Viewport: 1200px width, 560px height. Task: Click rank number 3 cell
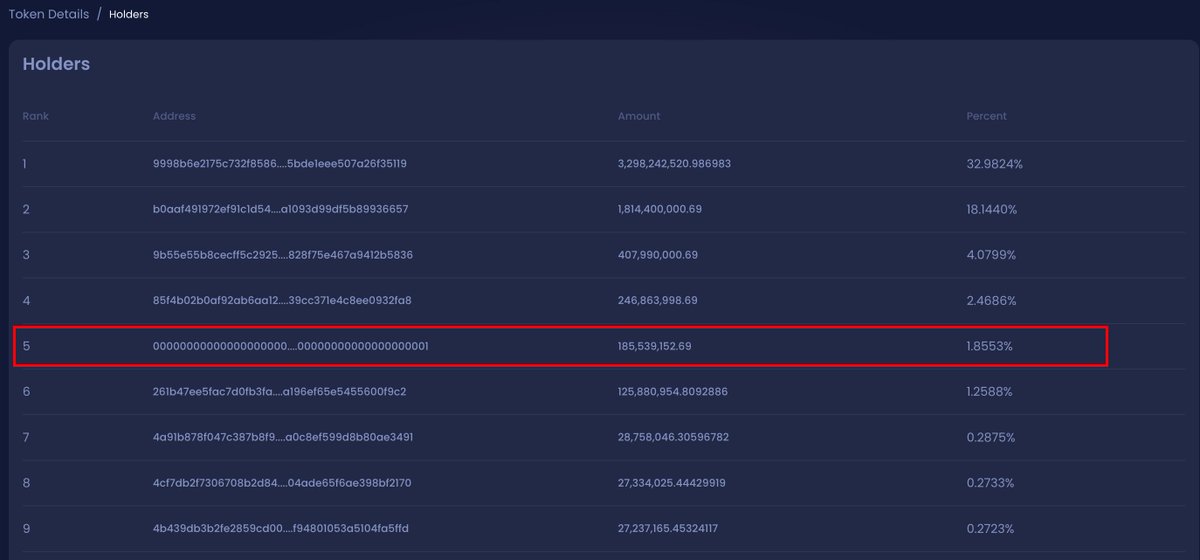[26, 255]
